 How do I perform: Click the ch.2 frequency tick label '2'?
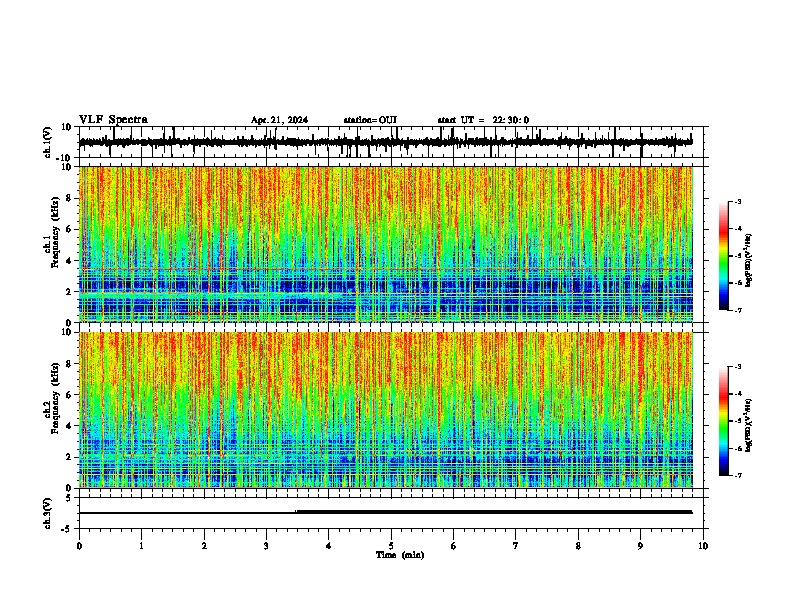tap(70, 457)
